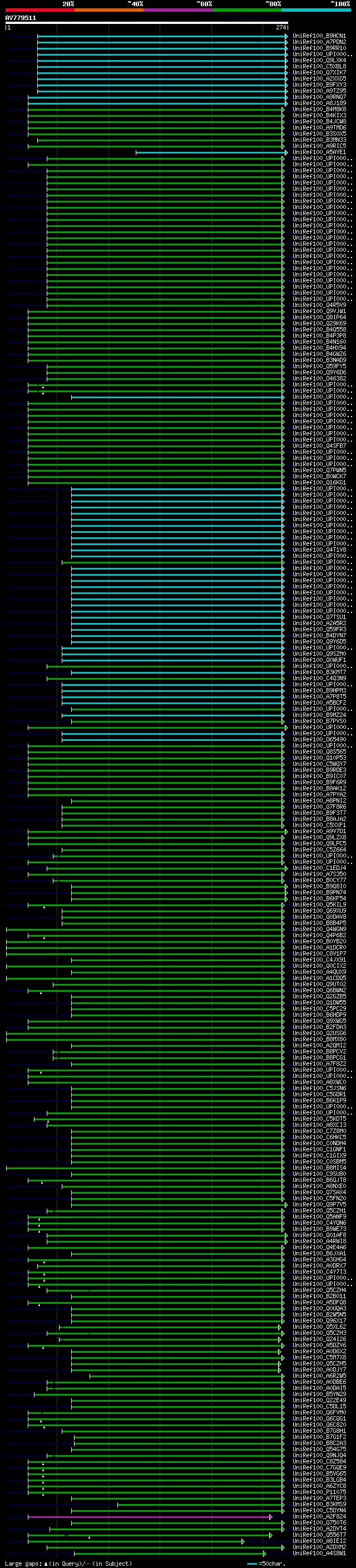Image resolution: width=356 pixels, height=1568 pixels.
Task: Select label UniRef100_B4JCW8
Action: (319, 122)
